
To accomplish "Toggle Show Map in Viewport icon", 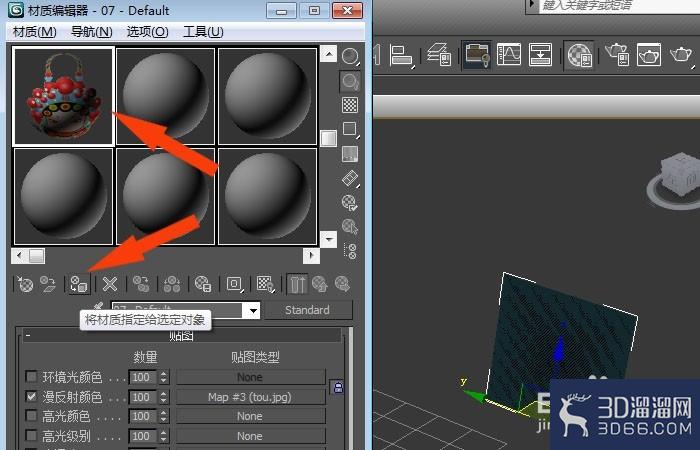I will click(265, 284).
